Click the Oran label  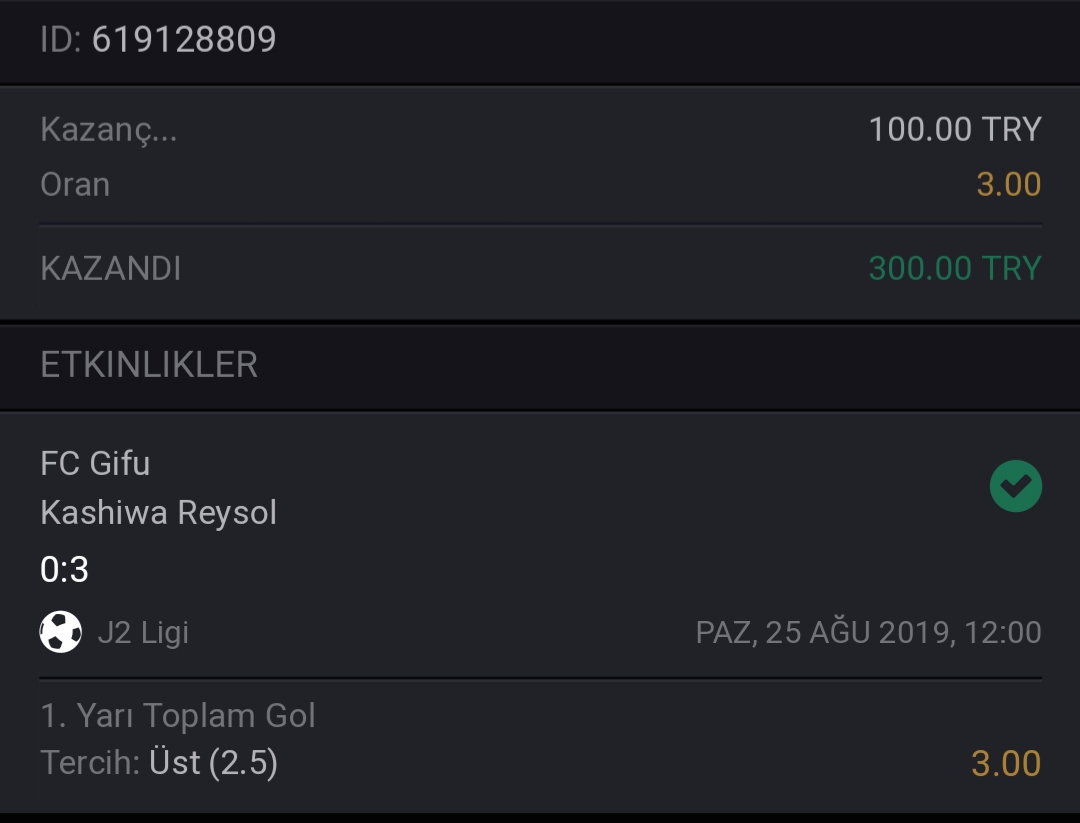click(x=75, y=185)
